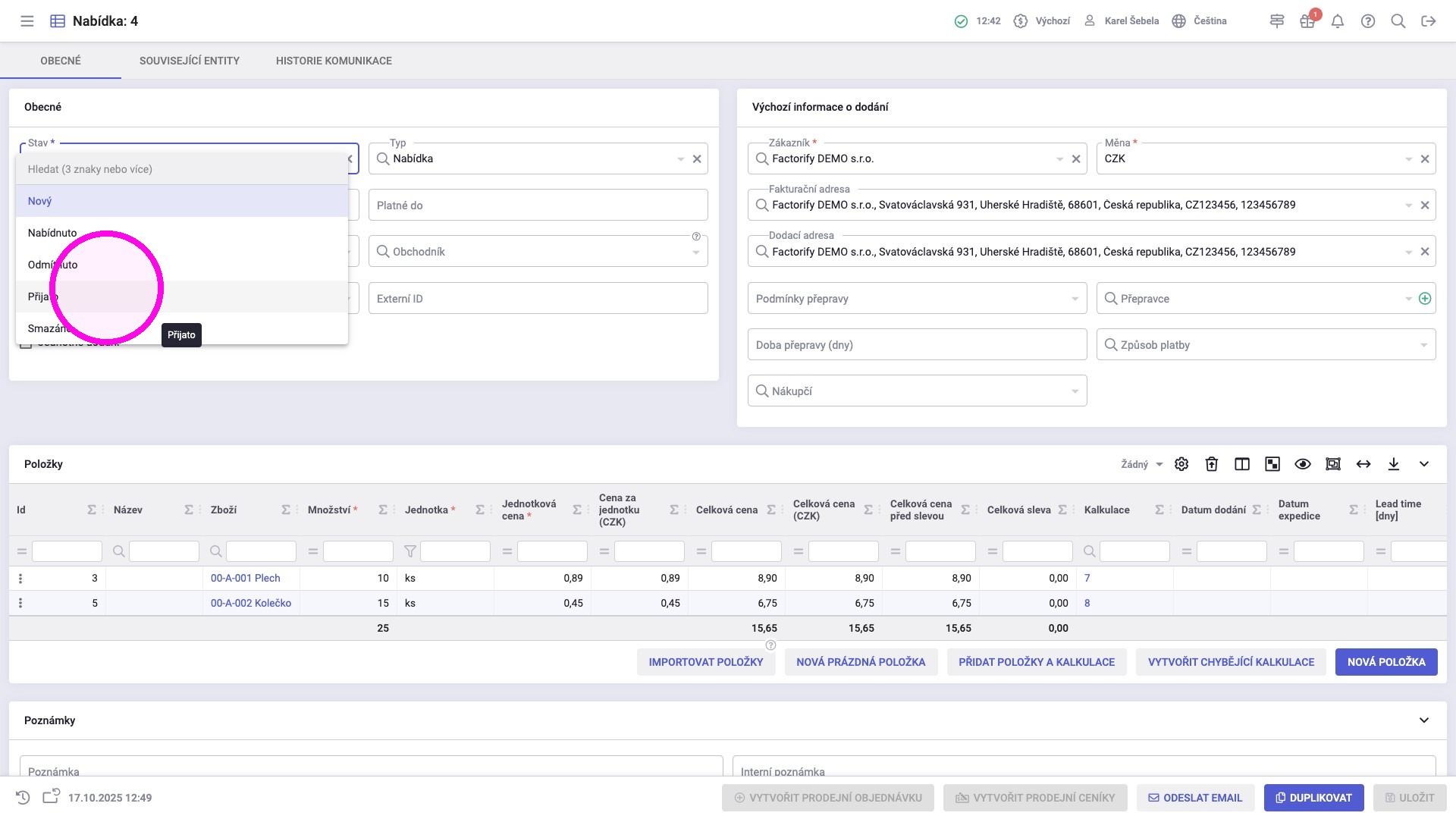Open the Žádný preset dropdown
The height and width of the screenshot is (819, 1456).
tap(1142, 464)
